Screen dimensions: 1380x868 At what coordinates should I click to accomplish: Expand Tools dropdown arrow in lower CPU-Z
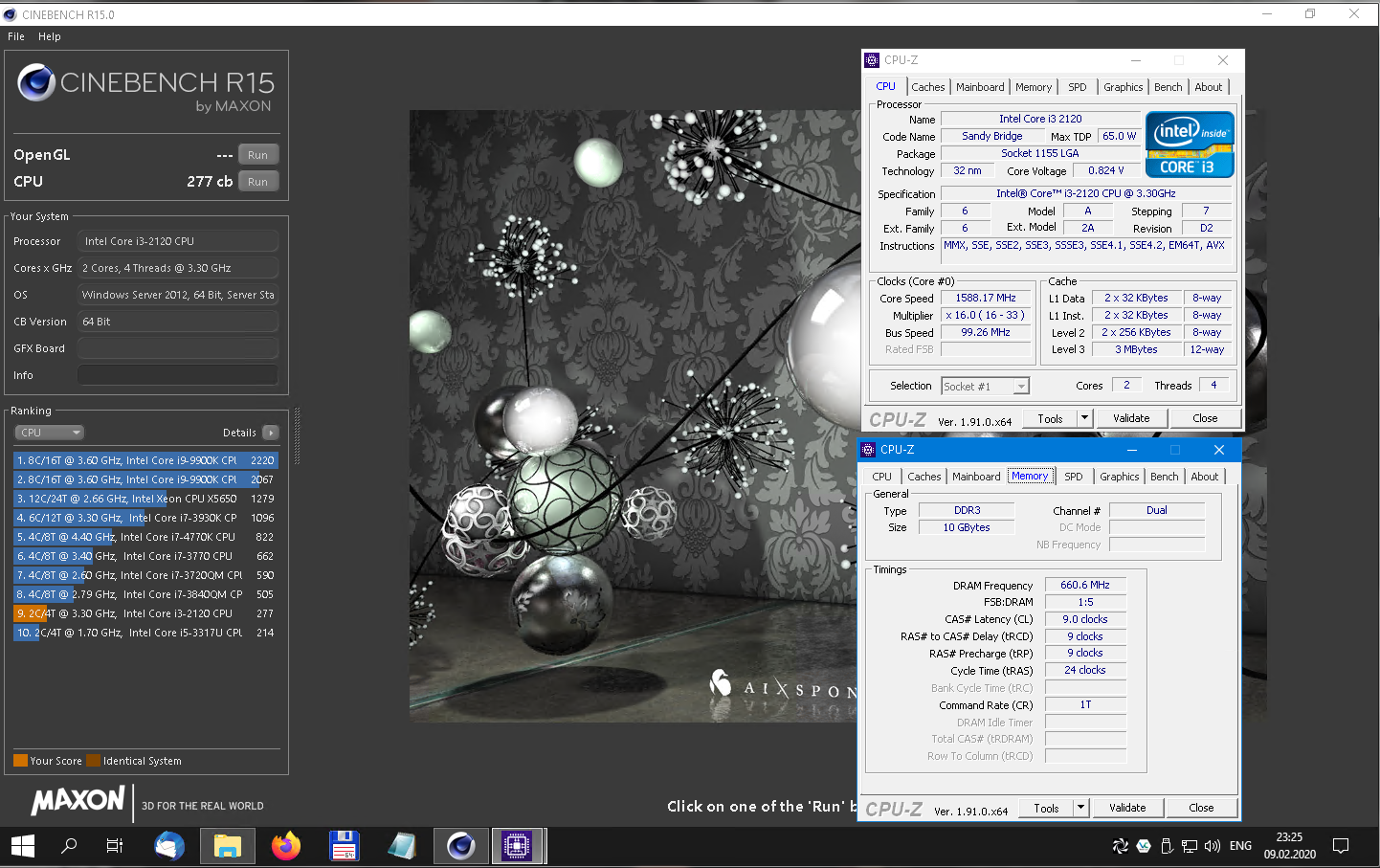[1080, 808]
